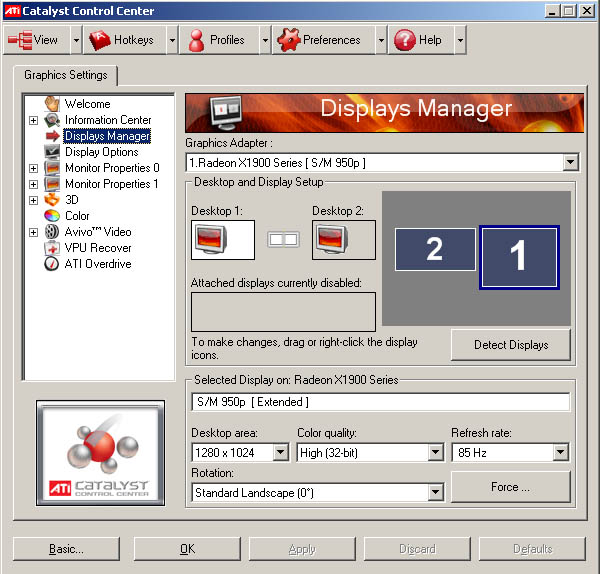Open the Color tree entry
Screen dimensions: 600x574
coord(77,216)
